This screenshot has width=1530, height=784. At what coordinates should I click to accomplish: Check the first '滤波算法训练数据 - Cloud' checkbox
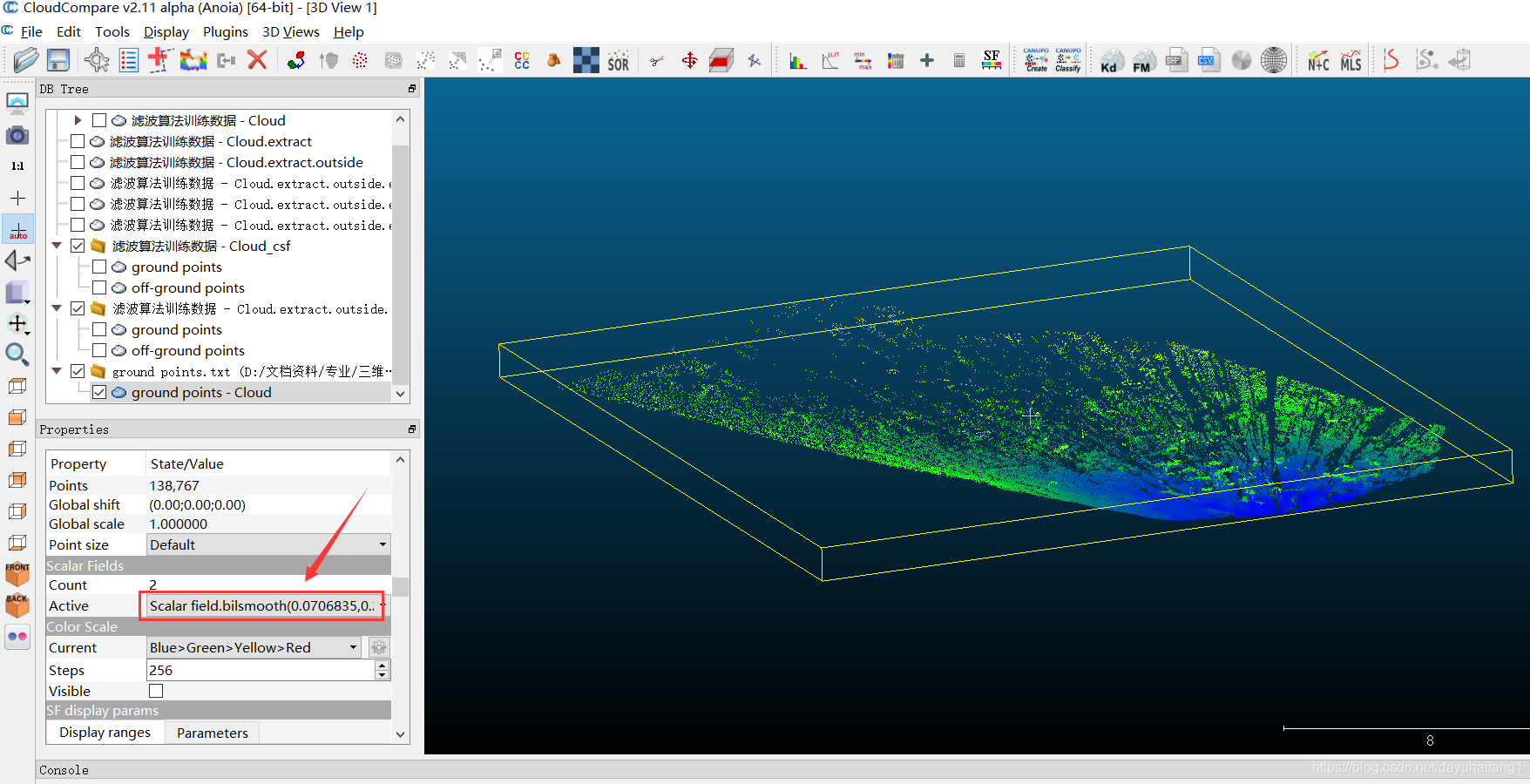99,120
